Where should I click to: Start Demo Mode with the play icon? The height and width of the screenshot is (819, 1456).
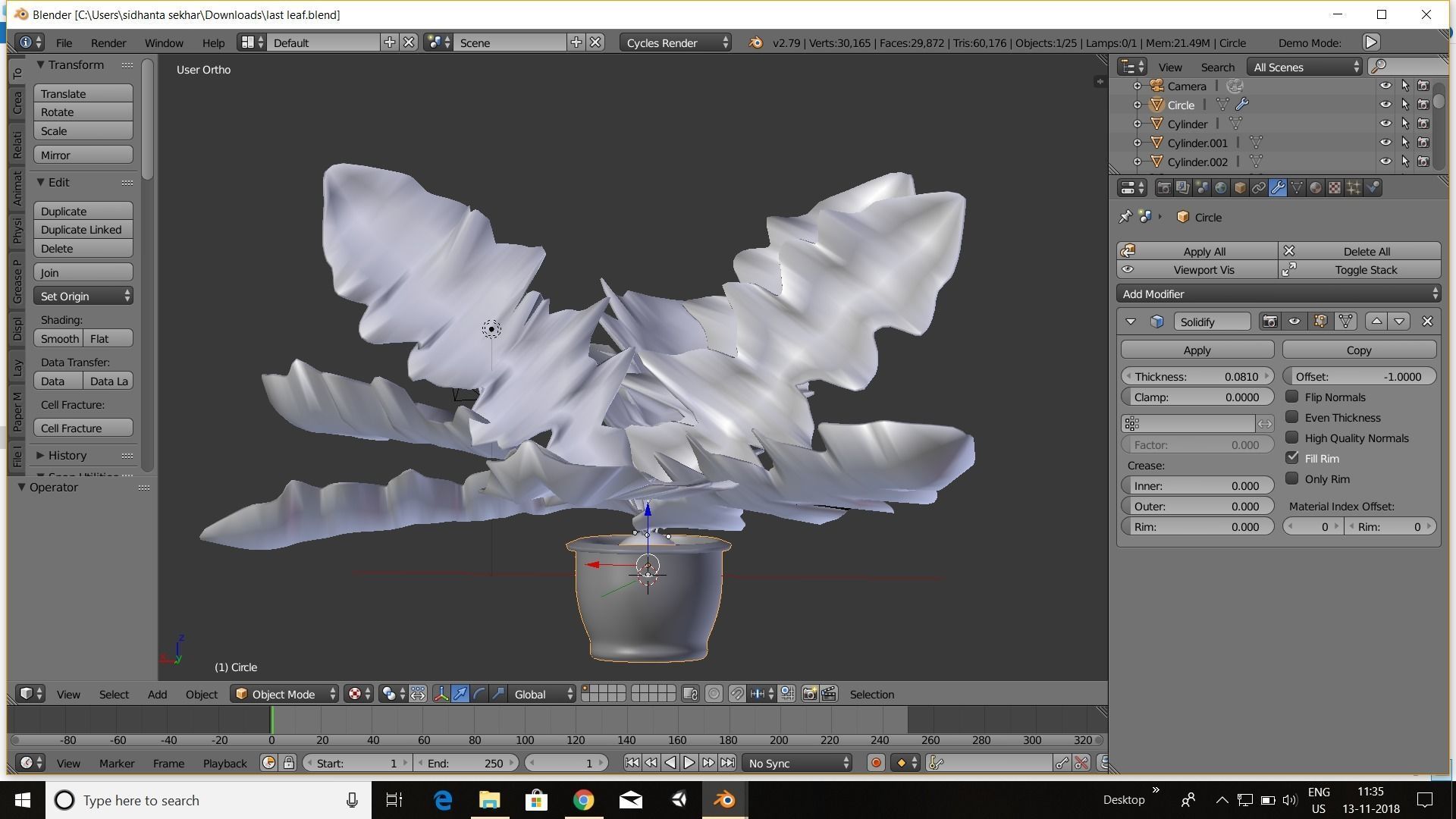pyautogui.click(x=1371, y=42)
